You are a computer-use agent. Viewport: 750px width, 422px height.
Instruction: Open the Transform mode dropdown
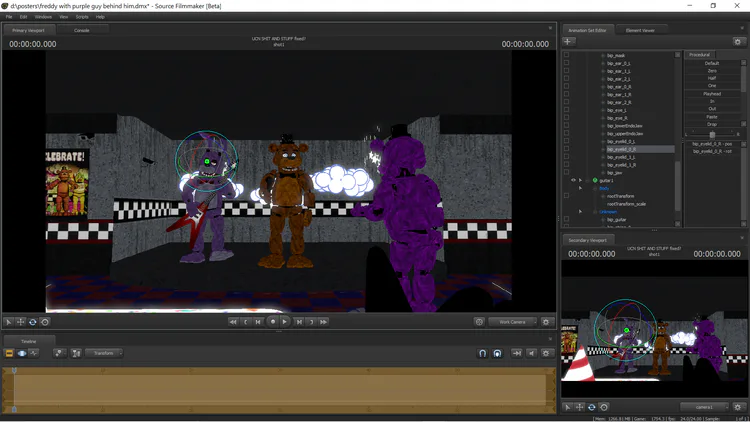coord(104,353)
